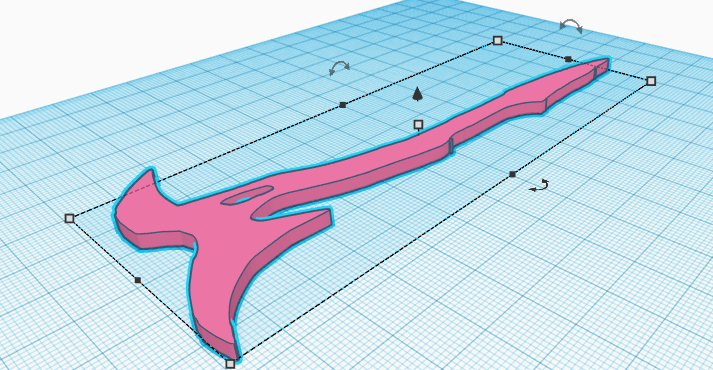Click the flat rotate arrow near the front edge

coord(540,185)
